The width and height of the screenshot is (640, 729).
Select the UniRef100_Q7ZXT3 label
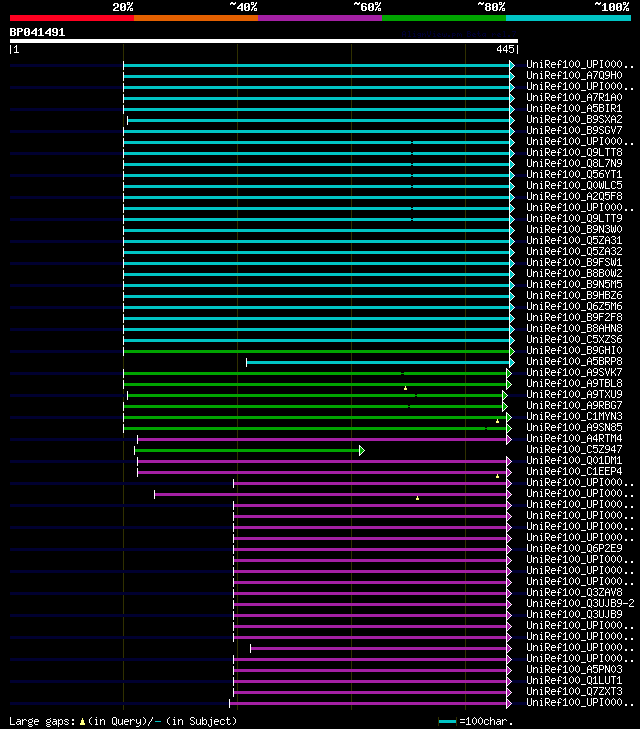click(x=574, y=691)
